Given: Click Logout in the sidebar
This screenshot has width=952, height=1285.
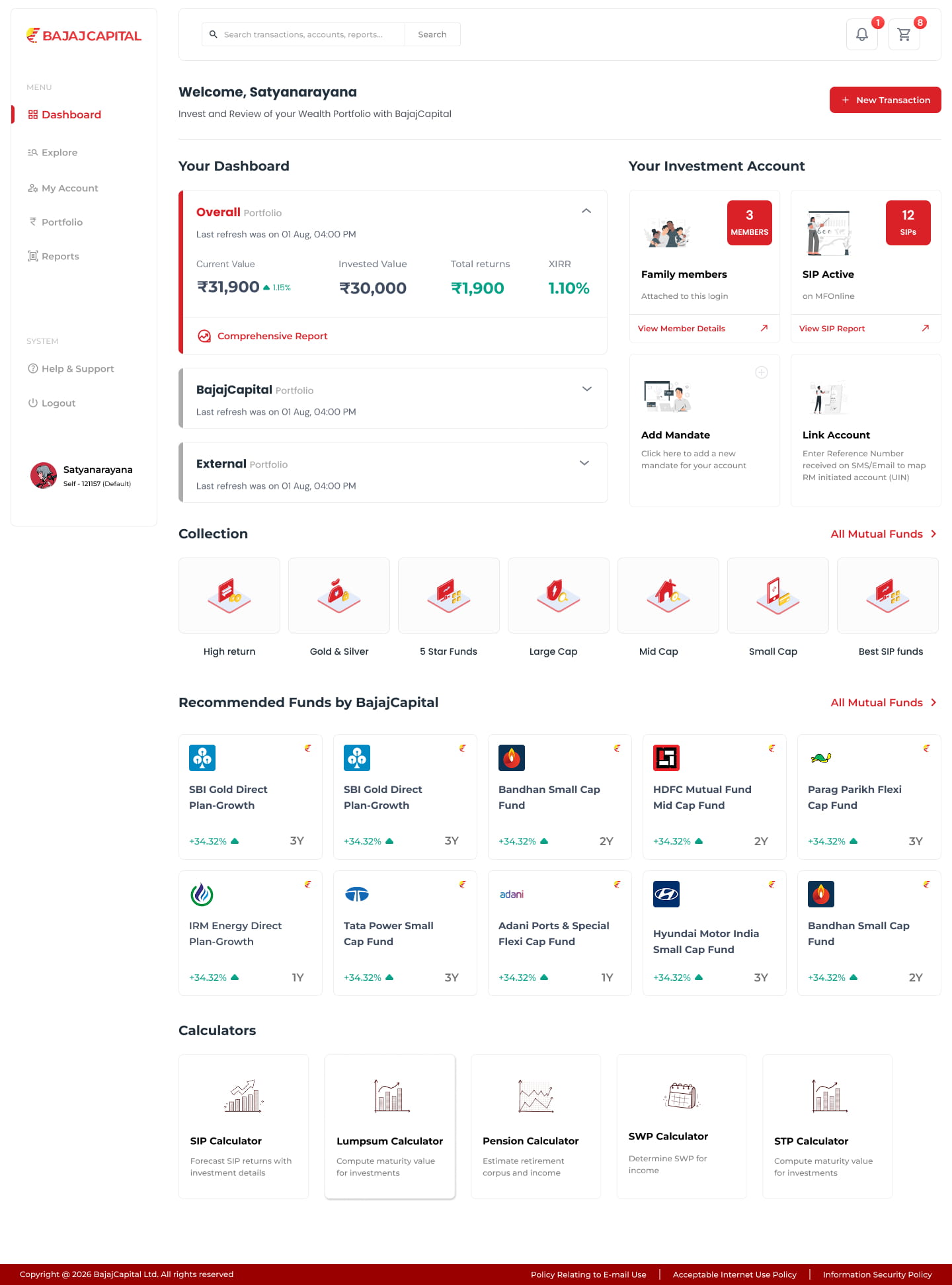Looking at the screenshot, I should tap(52, 403).
